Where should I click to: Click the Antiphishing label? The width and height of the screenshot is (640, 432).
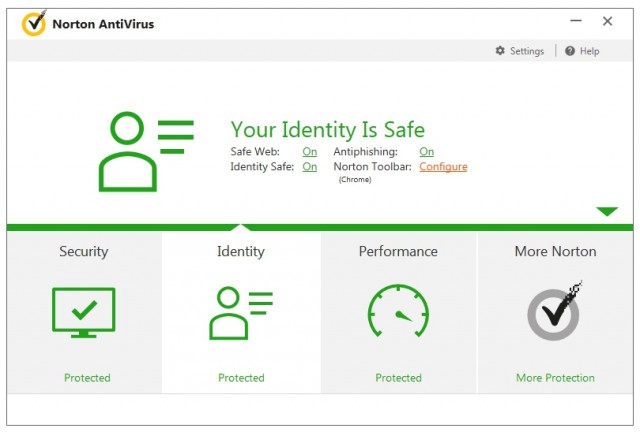365,151
